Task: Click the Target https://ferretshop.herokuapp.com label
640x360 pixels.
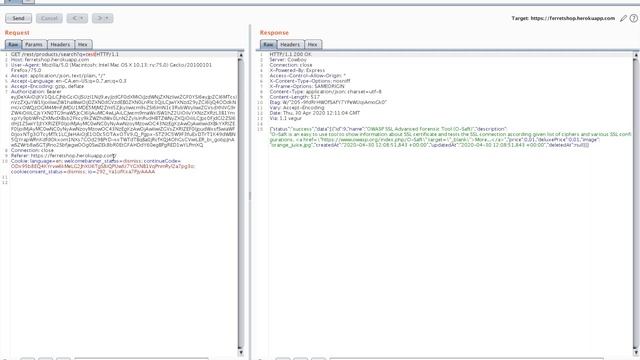Action: pos(563,18)
